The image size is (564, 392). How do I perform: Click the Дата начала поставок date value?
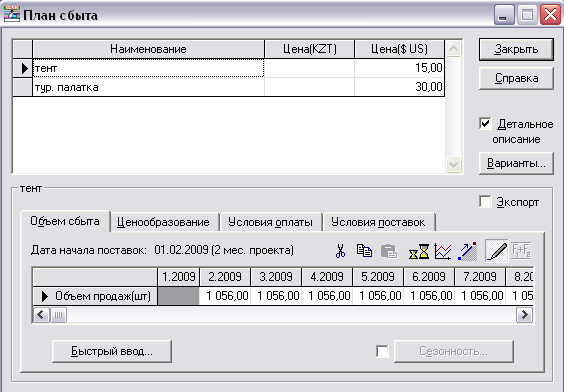coord(224,250)
